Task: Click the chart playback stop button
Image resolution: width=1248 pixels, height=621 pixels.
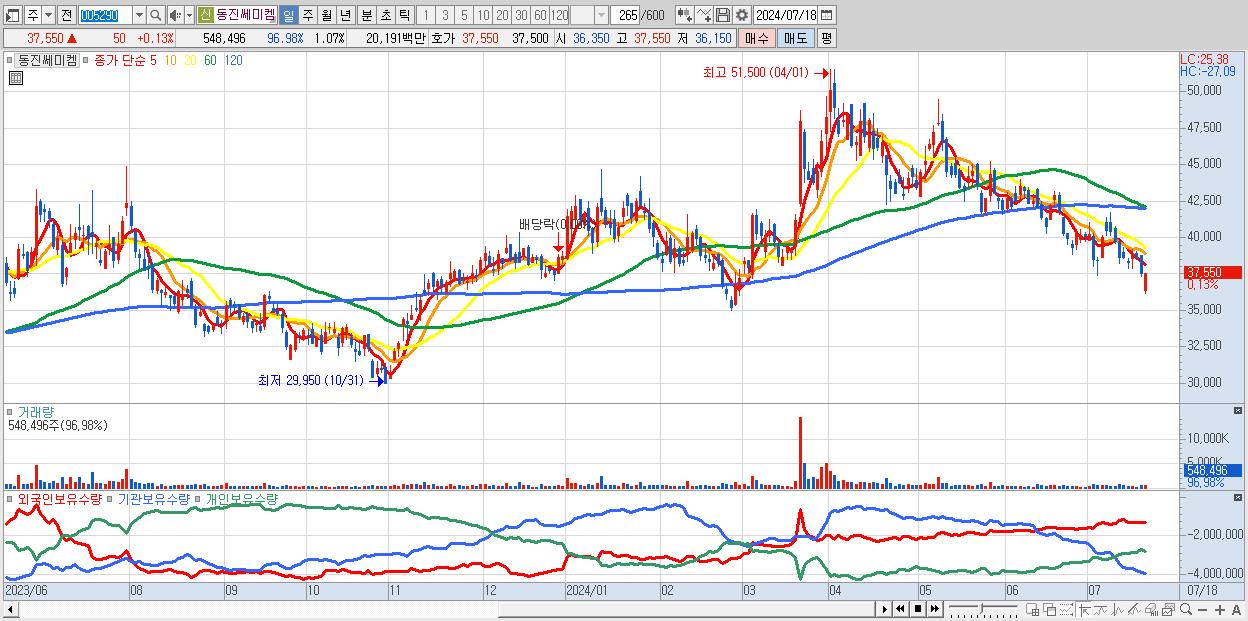Action: (x=918, y=609)
